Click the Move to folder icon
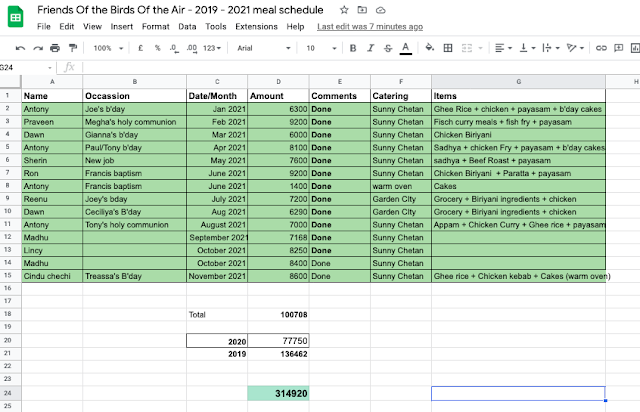This screenshot has width=640, height=412. [362, 10]
